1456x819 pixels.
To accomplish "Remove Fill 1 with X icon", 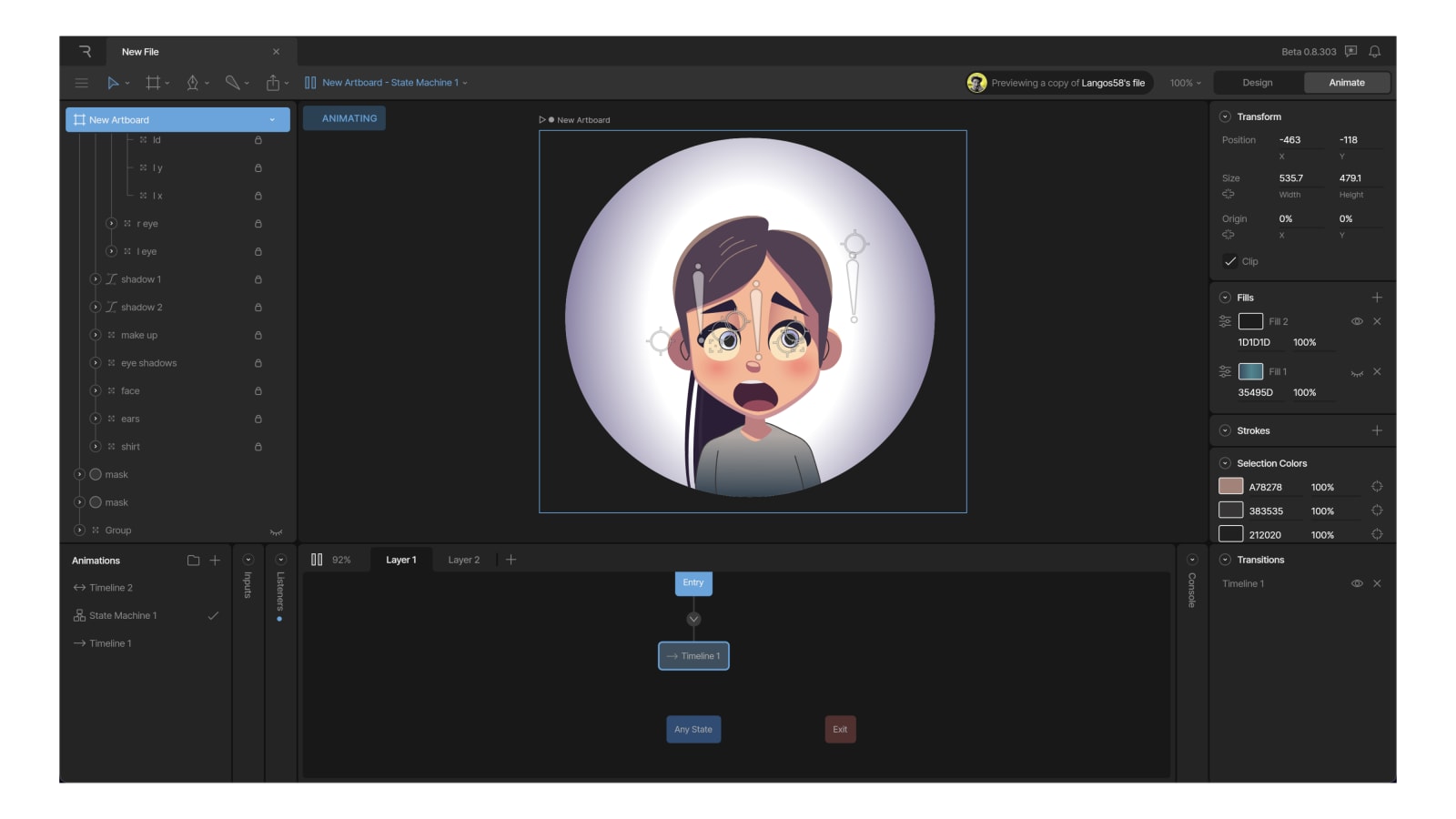I will pyautogui.click(x=1377, y=371).
